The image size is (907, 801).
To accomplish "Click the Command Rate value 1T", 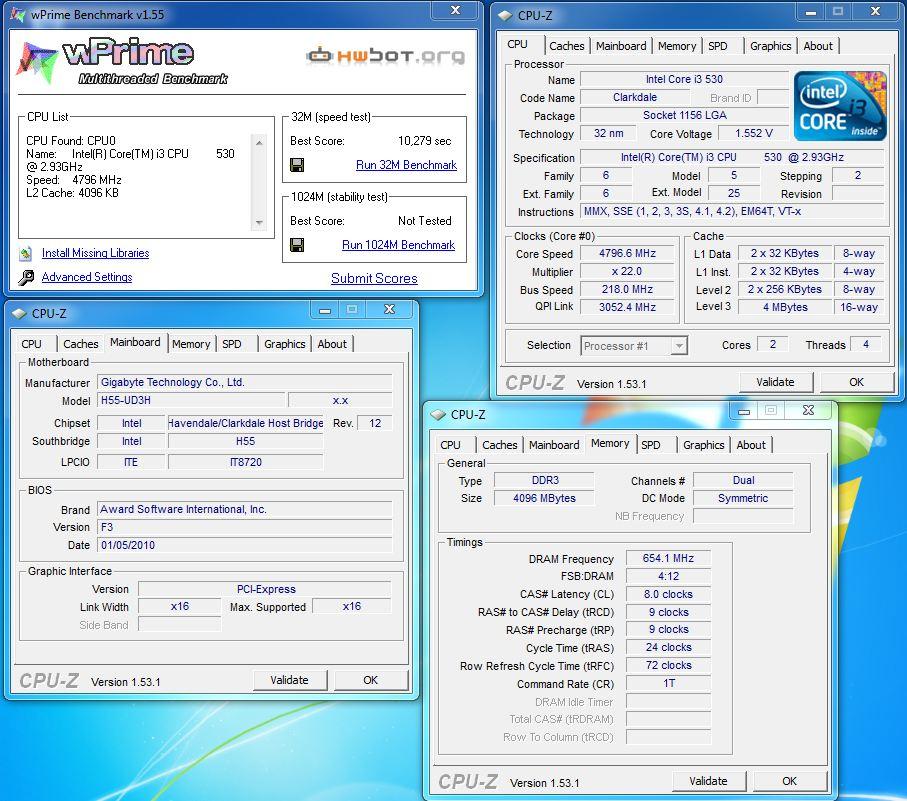I will [668, 684].
